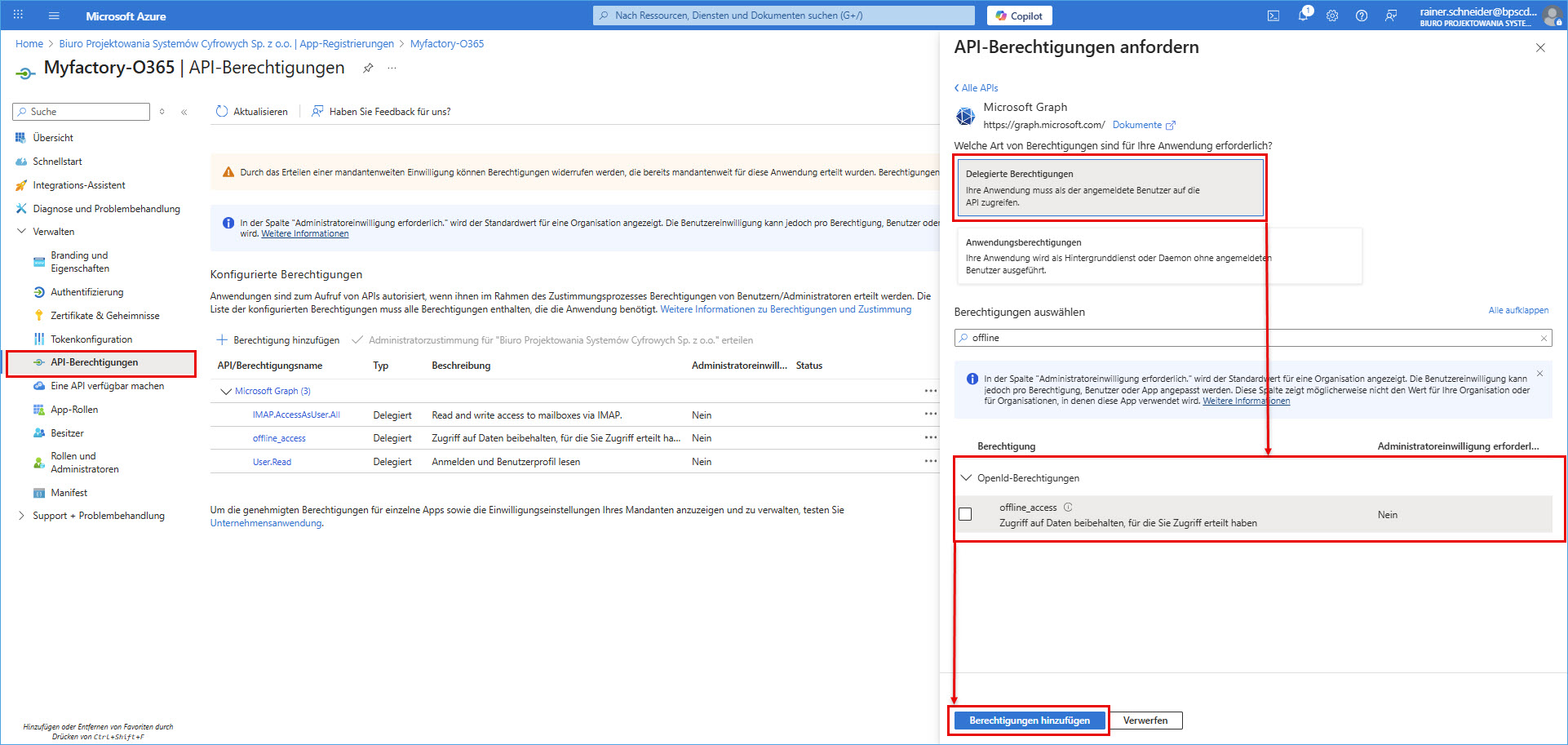Open ellipsis menu for the User.Read row

[x=931, y=462]
